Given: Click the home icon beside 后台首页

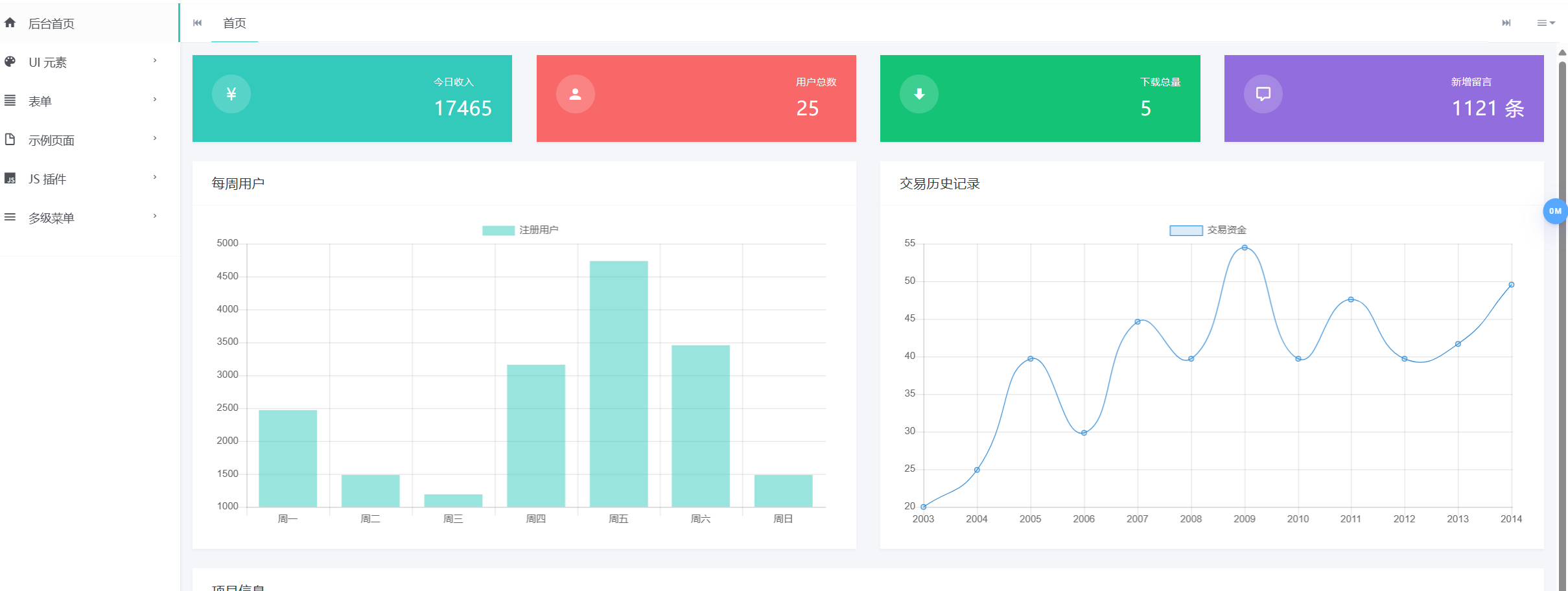Looking at the screenshot, I should [x=10, y=23].
